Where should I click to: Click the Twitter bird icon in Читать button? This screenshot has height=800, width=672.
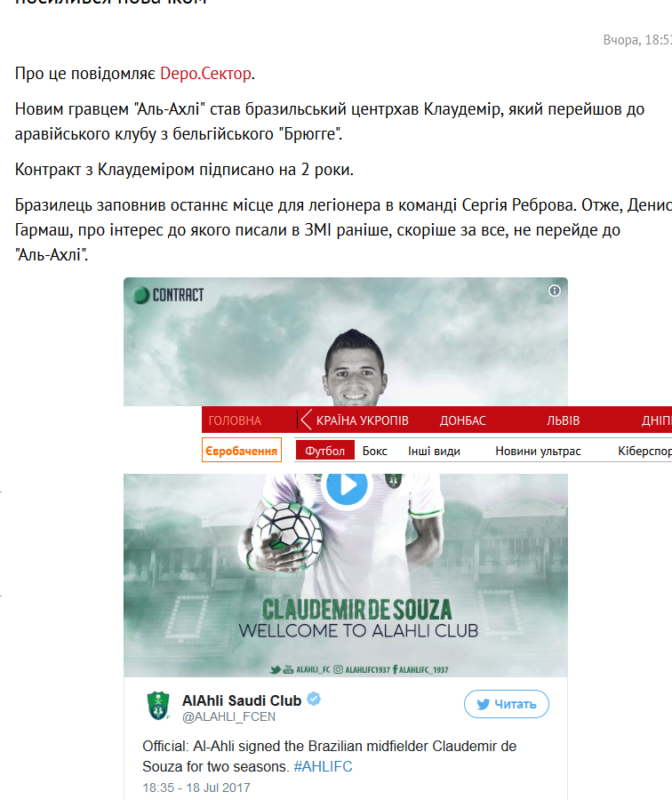pos(483,705)
